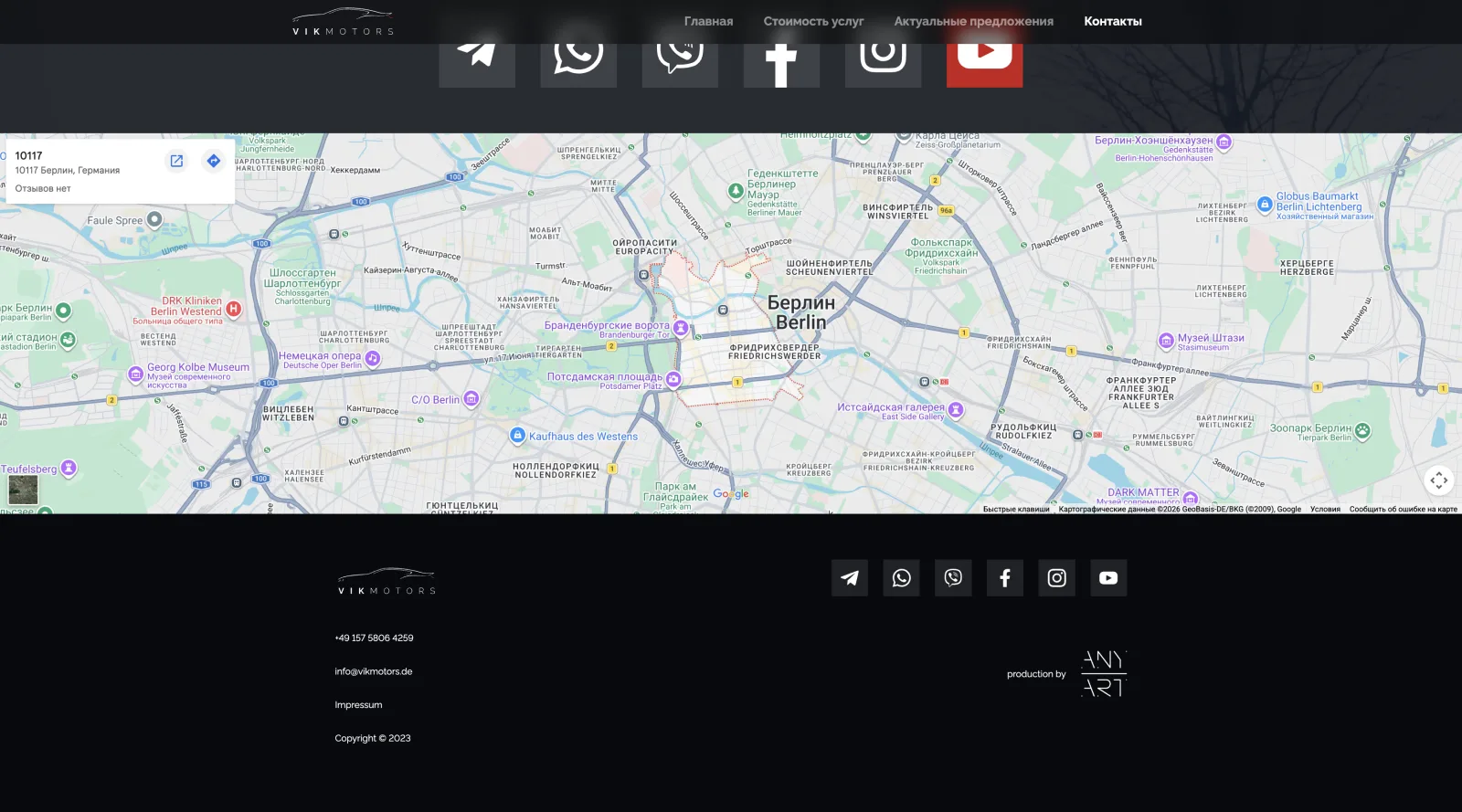Click the Tierpark Berlin zoo marker
The image size is (1462, 812).
[x=1362, y=431]
